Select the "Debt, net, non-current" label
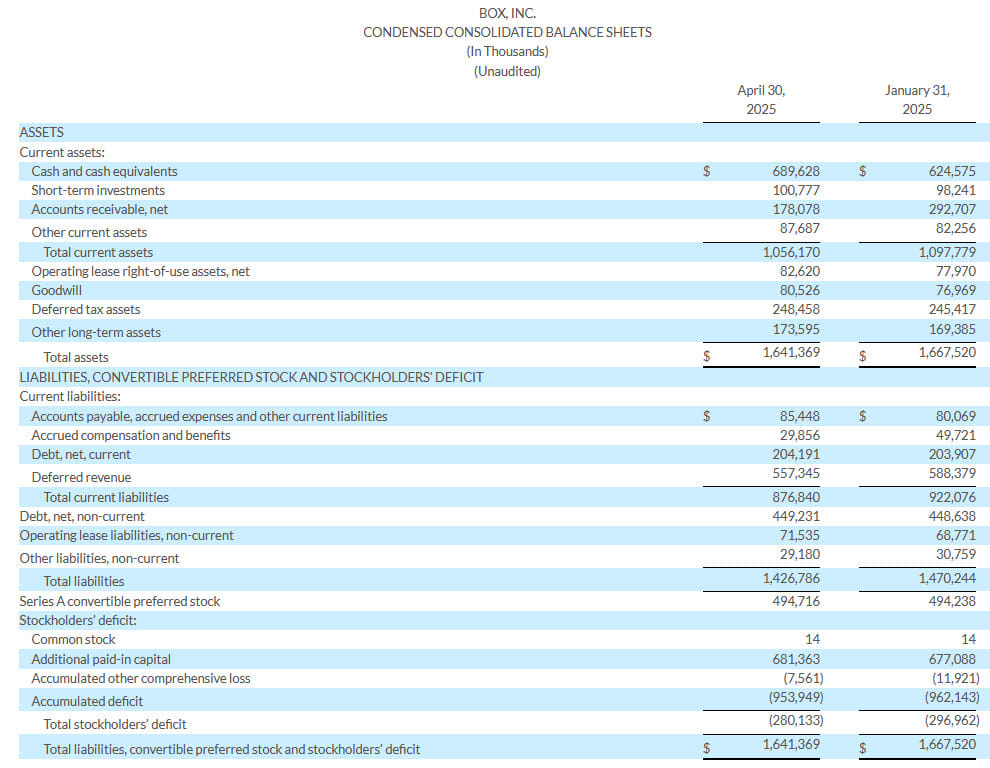The width and height of the screenshot is (990, 768). [x=81, y=516]
